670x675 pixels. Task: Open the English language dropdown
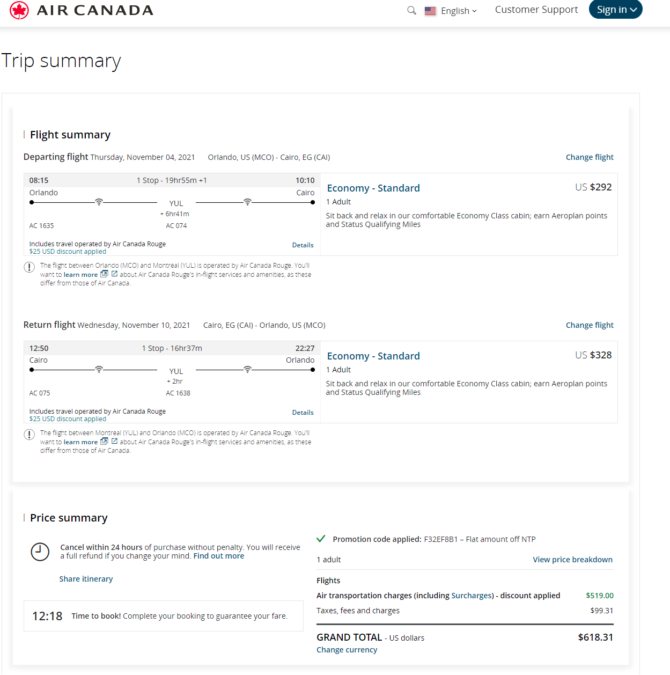[459, 11]
